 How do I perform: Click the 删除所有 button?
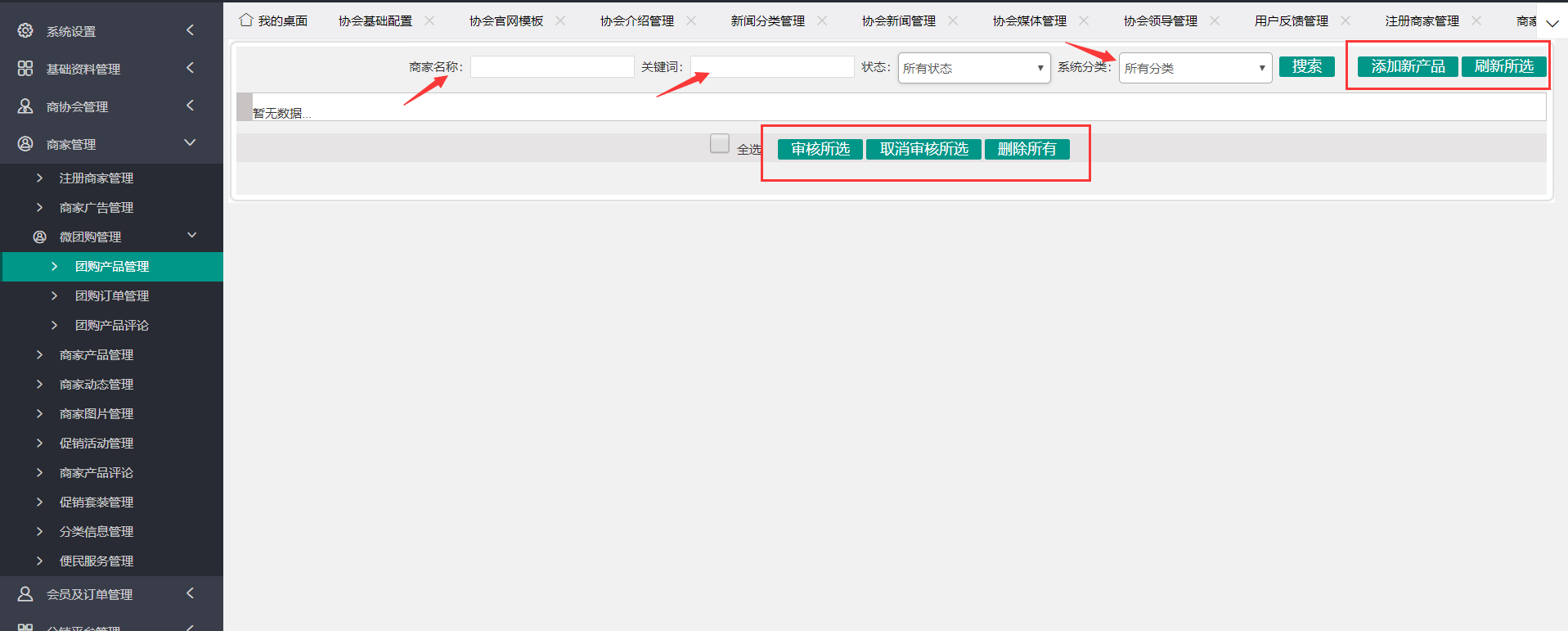(x=1027, y=149)
